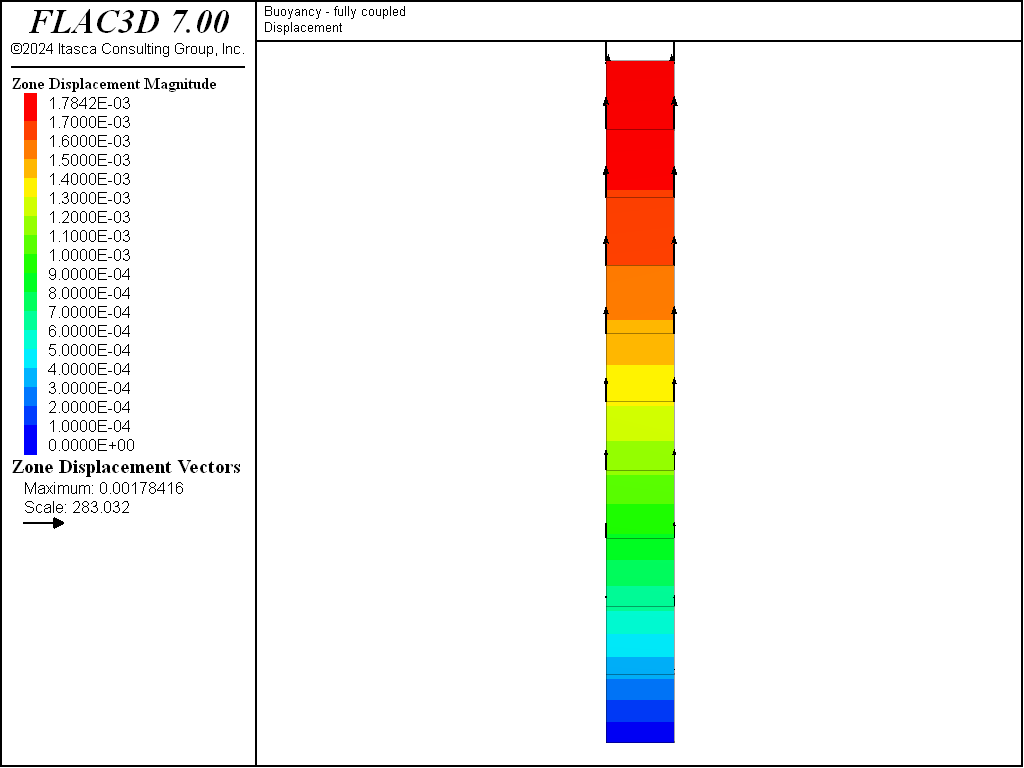Select legend value 1.7000E-03
Image resolution: width=1024 pixels, height=768 pixels.
click(89, 122)
